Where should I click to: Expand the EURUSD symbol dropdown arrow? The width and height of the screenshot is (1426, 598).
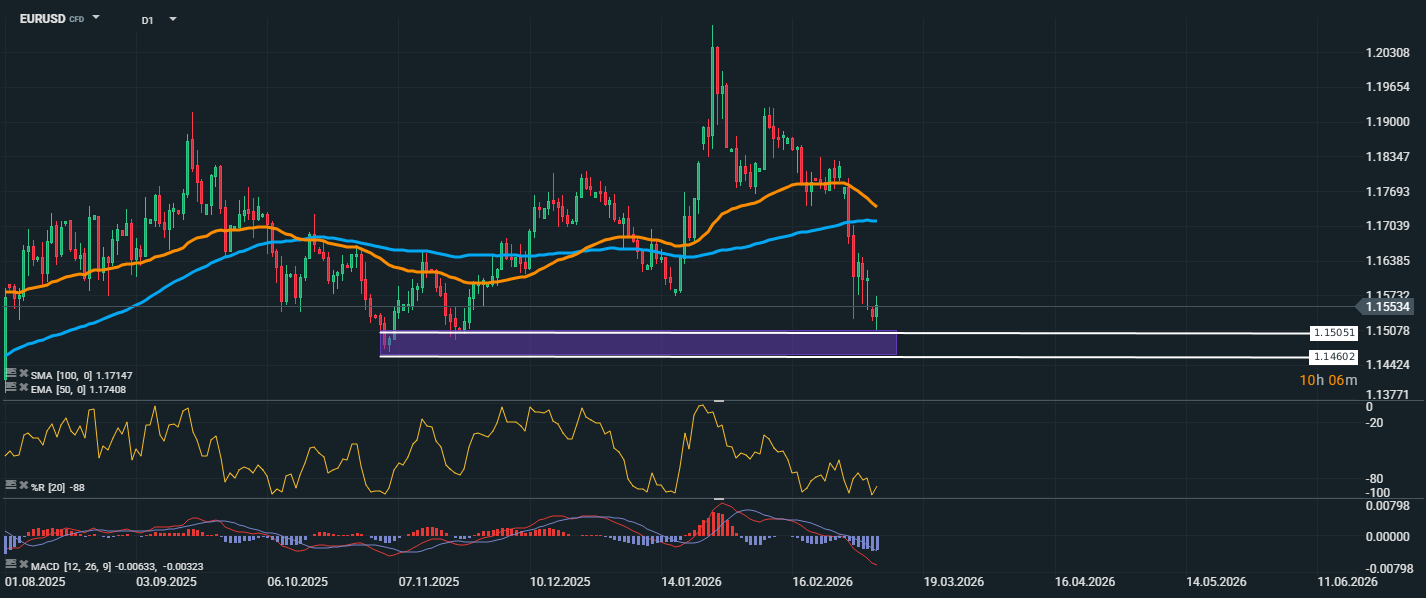(96, 18)
